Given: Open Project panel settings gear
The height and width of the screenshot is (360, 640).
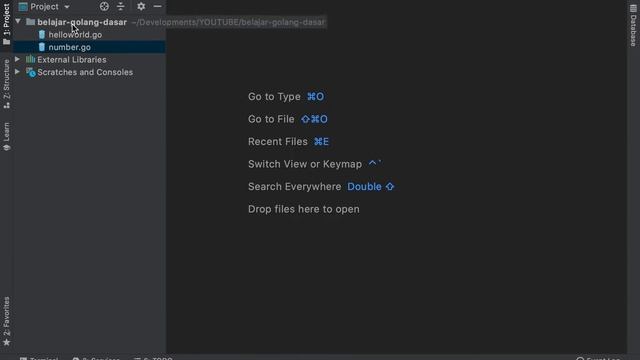Looking at the screenshot, I should click(x=141, y=6).
